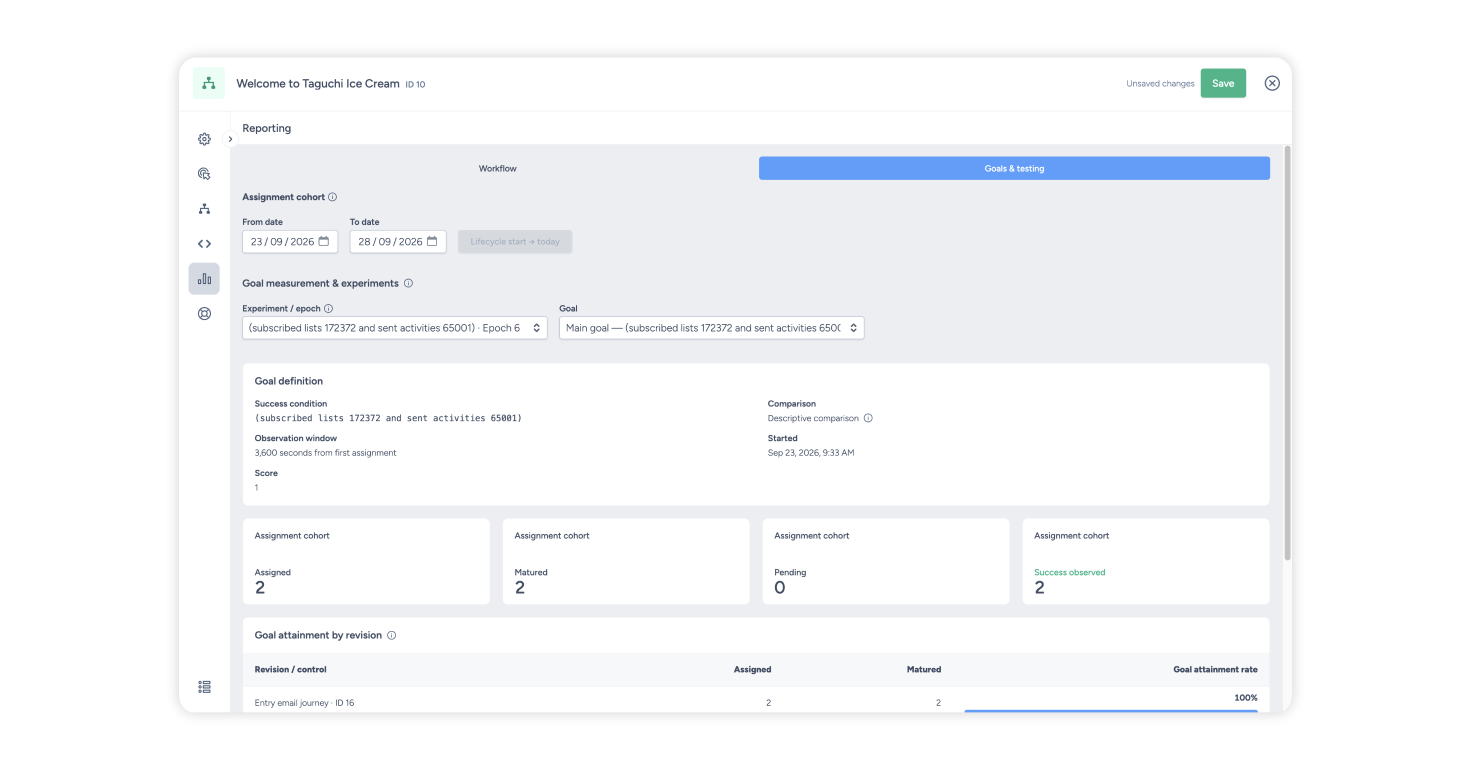The height and width of the screenshot is (771, 1471).
Task: Close the journey editor with X icon
Action: 1272,83
